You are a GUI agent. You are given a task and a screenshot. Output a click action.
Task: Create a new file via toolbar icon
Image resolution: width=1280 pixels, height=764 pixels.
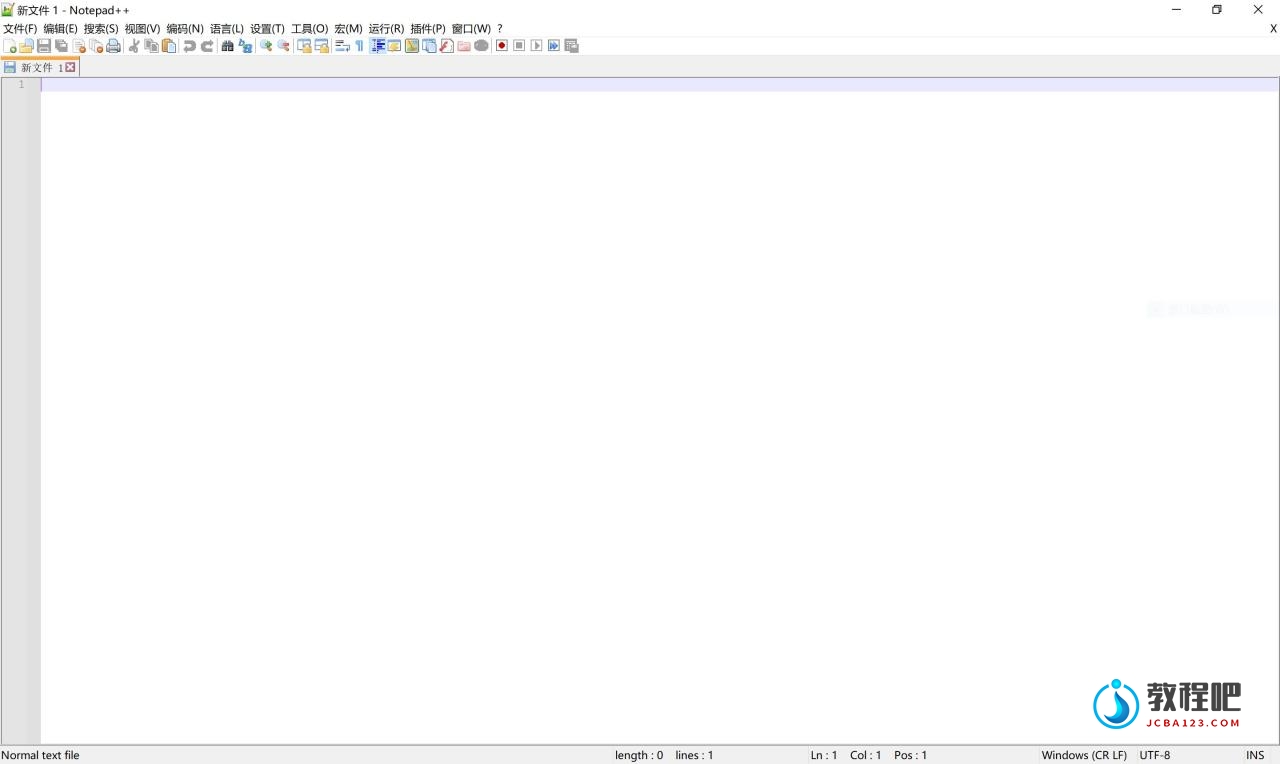click(x=9, y=46)
